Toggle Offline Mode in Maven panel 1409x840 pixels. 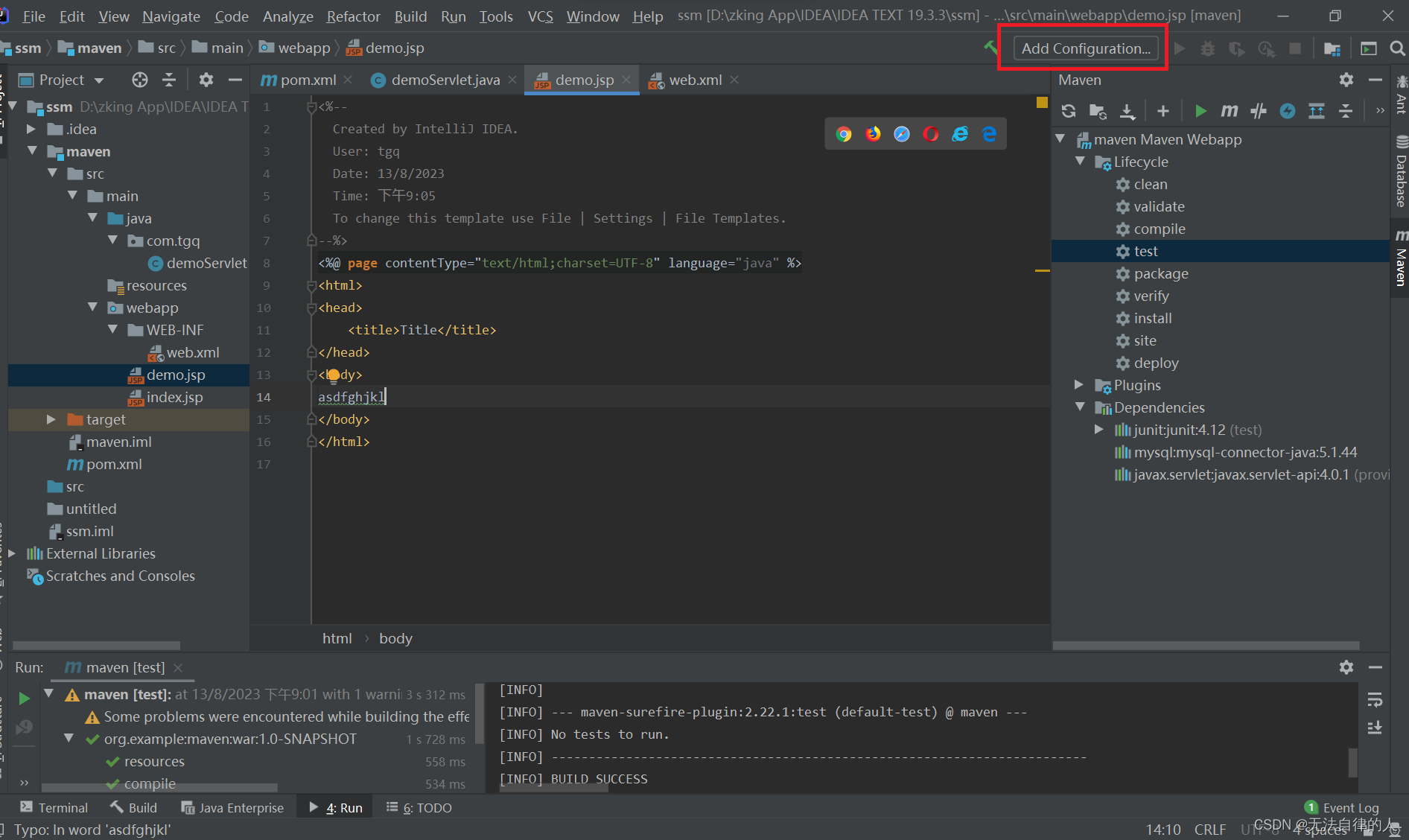1288,110
